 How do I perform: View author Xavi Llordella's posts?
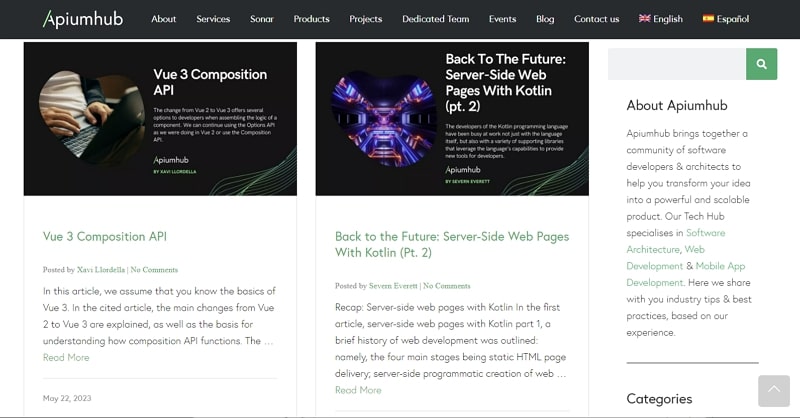tap(101, 269)
